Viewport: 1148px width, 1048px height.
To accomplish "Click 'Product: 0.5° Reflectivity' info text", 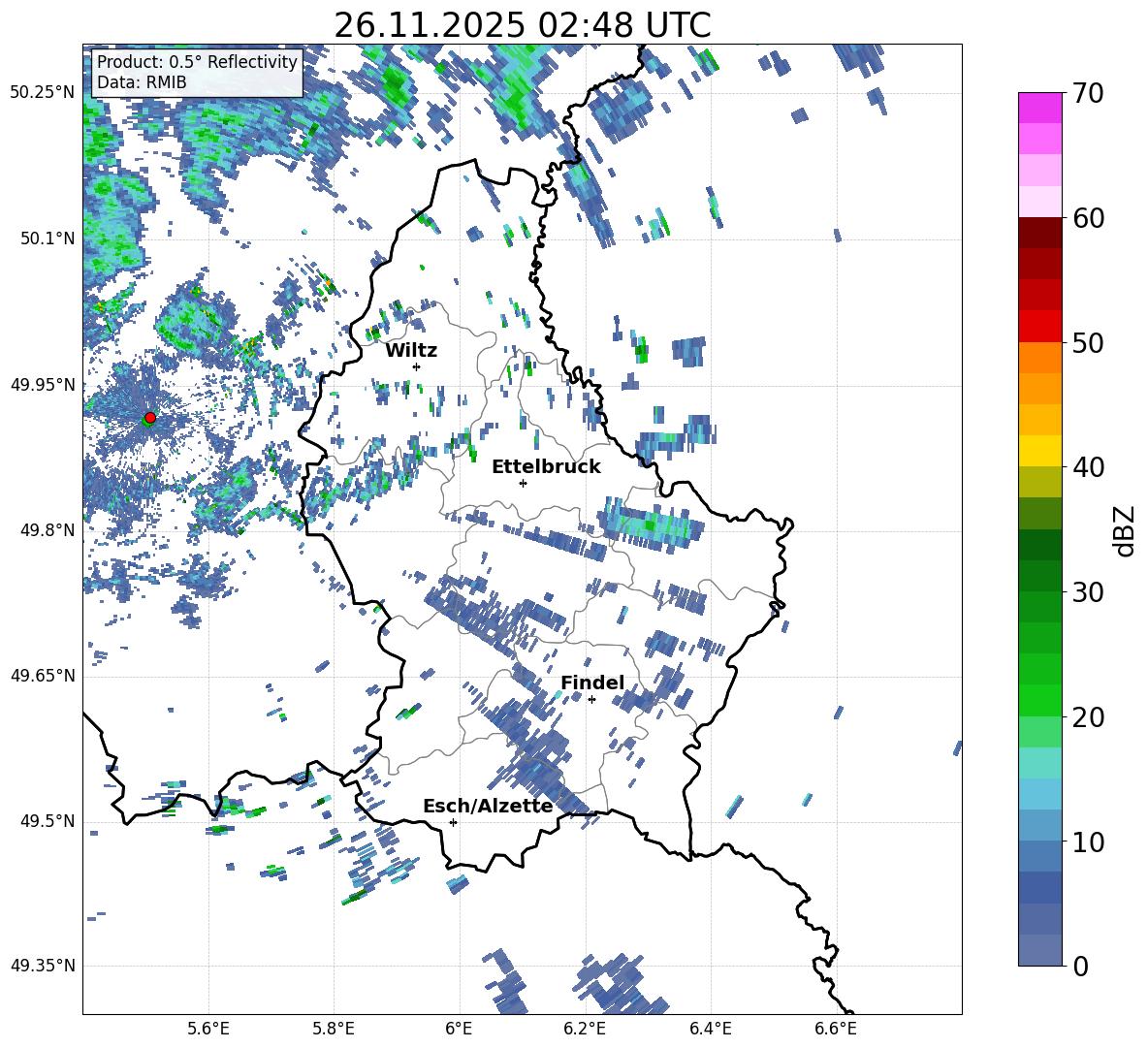I will pyautogui.click(x=197, y=62).
